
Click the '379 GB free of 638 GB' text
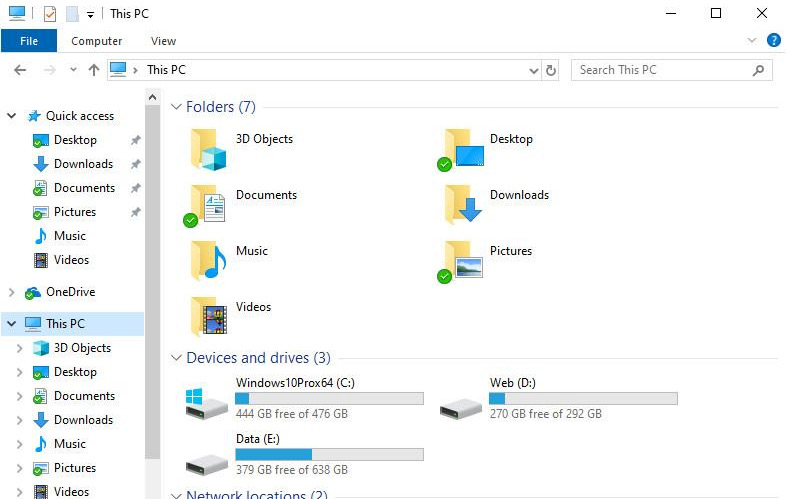(292, 470)
